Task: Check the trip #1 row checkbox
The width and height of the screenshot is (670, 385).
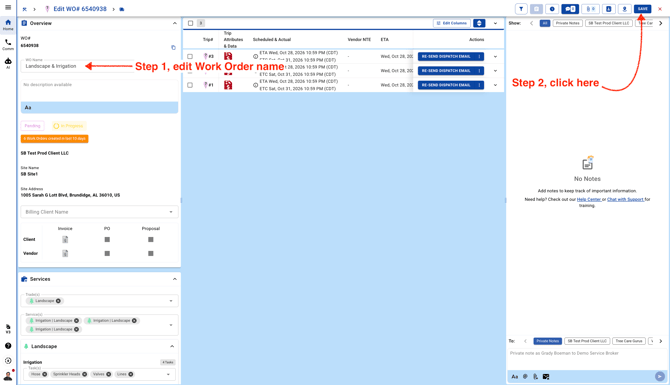Action: pyautogui.click(x=190, y=85)
